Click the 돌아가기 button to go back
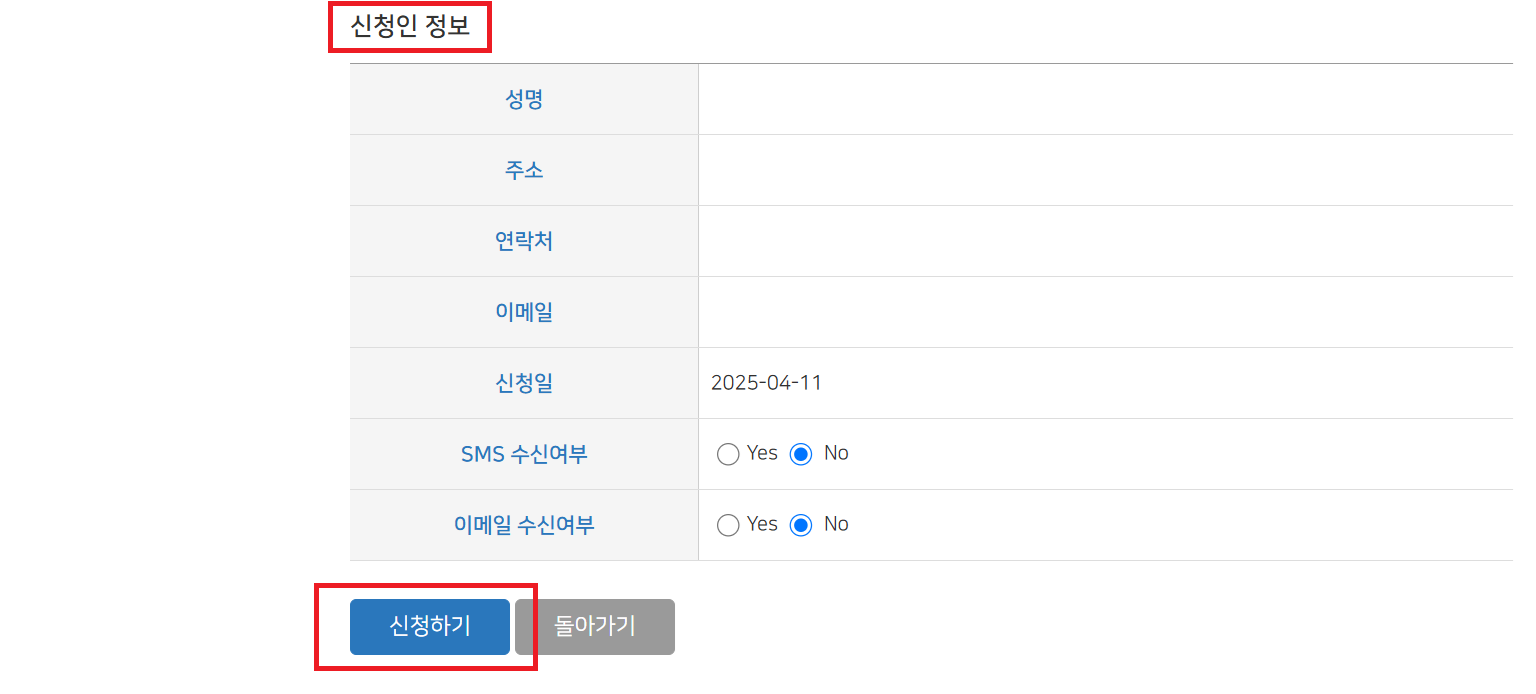This screenshot has width=1536, height=694. 594,626
